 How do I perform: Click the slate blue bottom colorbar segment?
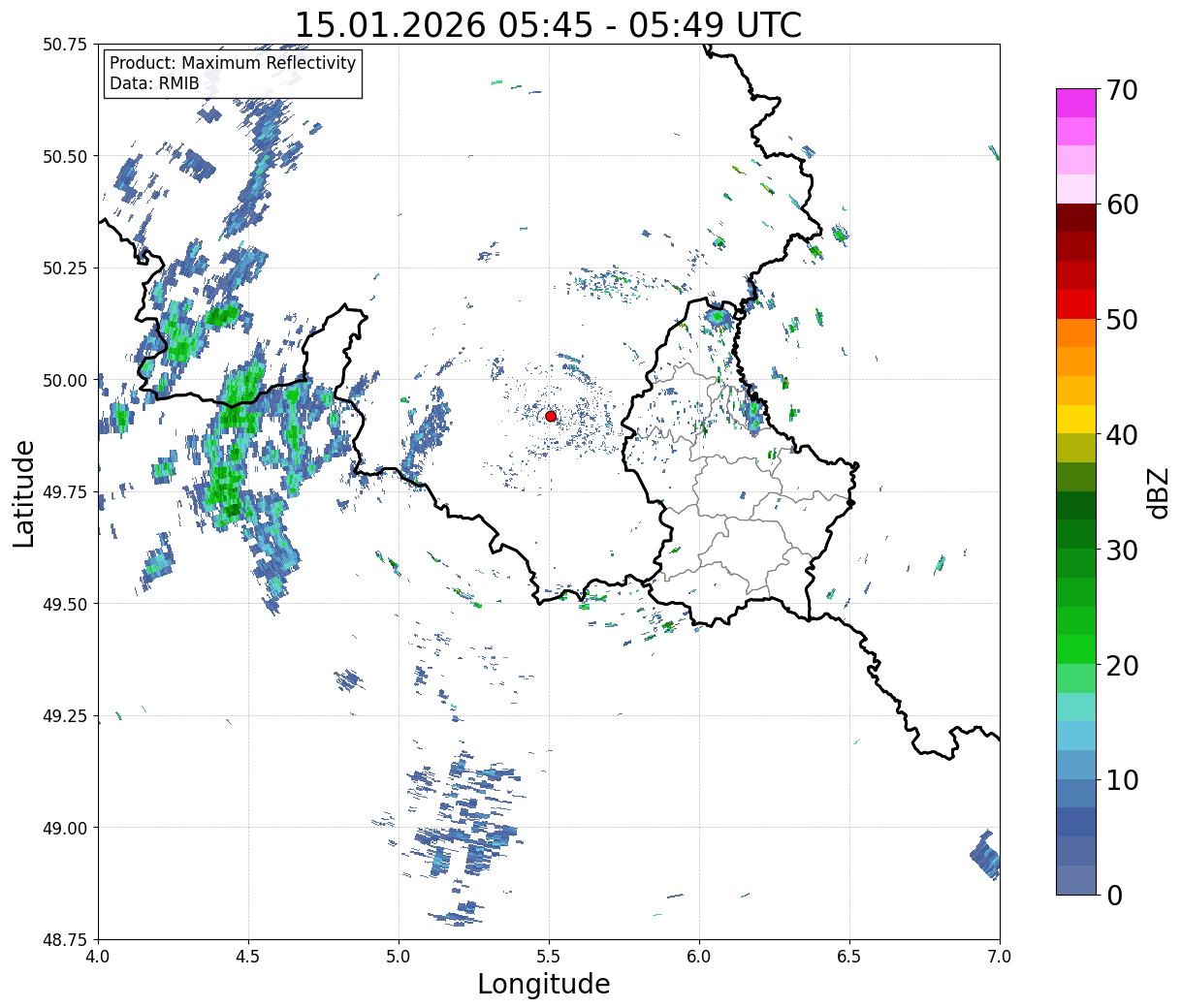[x=1076, y=880]
